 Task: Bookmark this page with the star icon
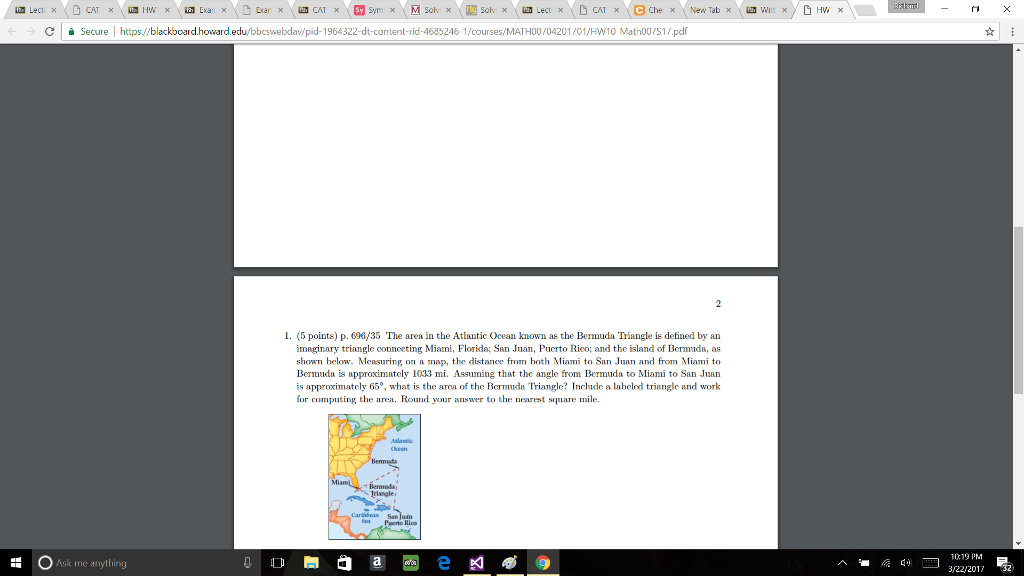[990, 31]
